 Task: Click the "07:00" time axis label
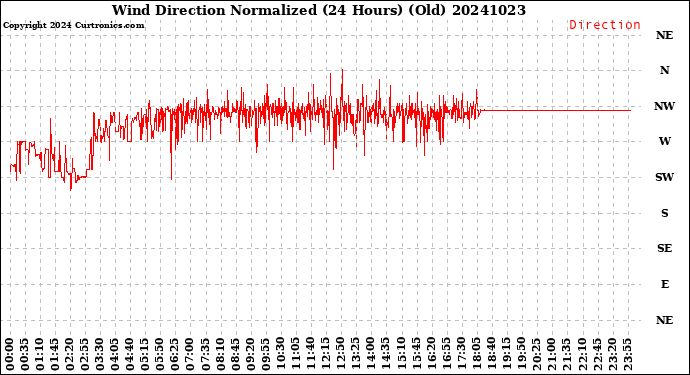191,355
